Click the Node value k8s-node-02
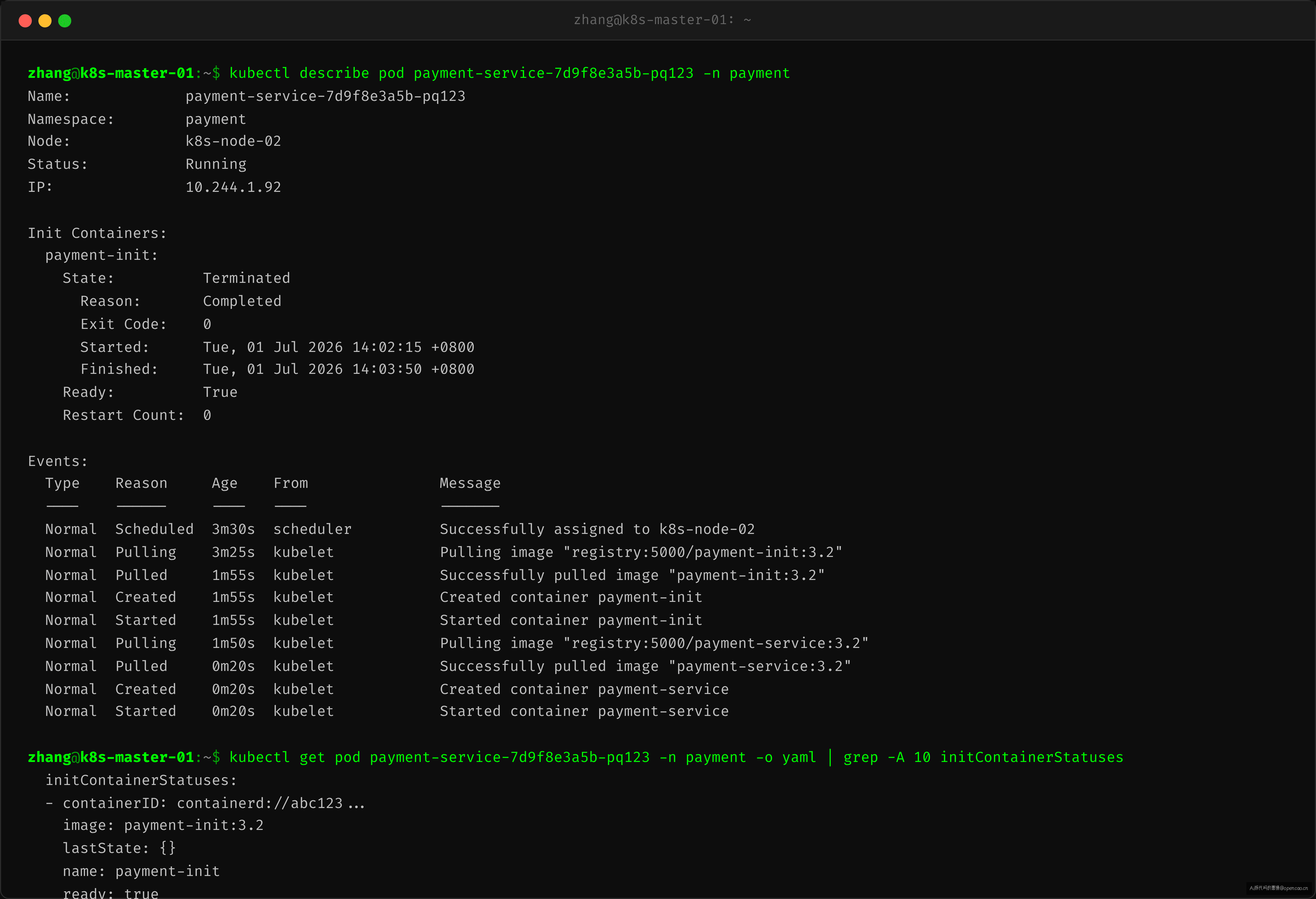This screenshot has width=1316, height=899. [233, 141]
